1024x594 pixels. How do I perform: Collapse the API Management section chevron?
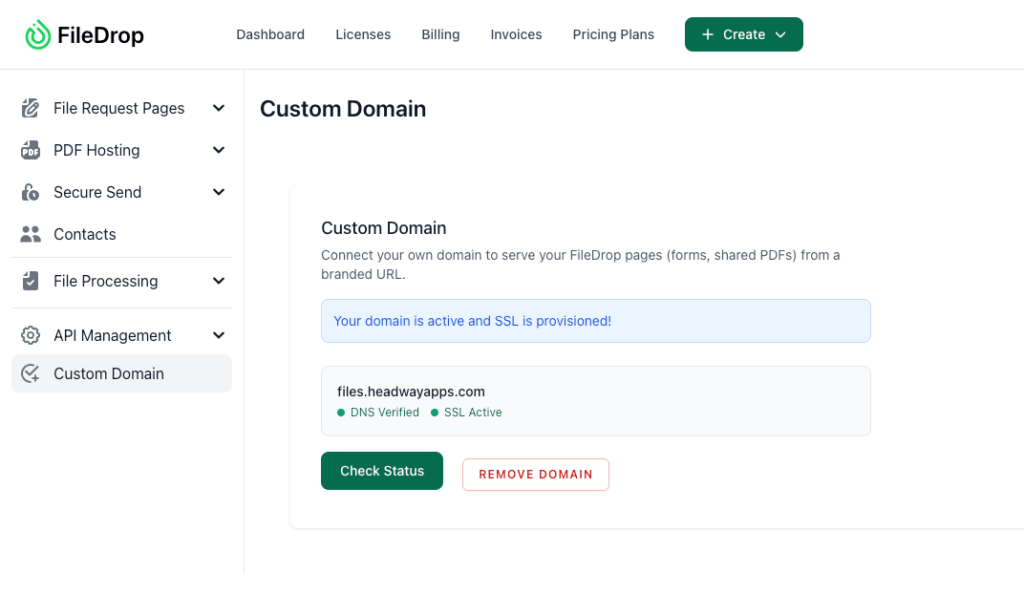pos(218,335)
